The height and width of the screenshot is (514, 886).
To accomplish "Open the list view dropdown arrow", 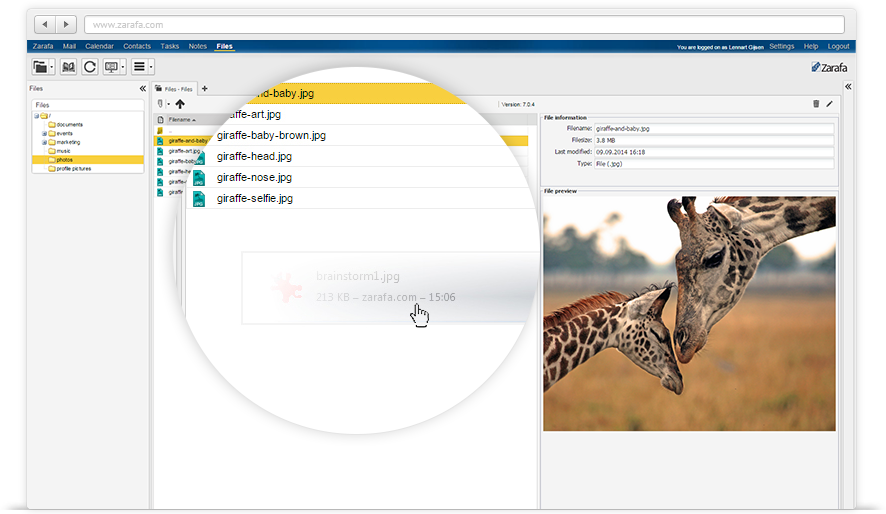I will (151, 67).
